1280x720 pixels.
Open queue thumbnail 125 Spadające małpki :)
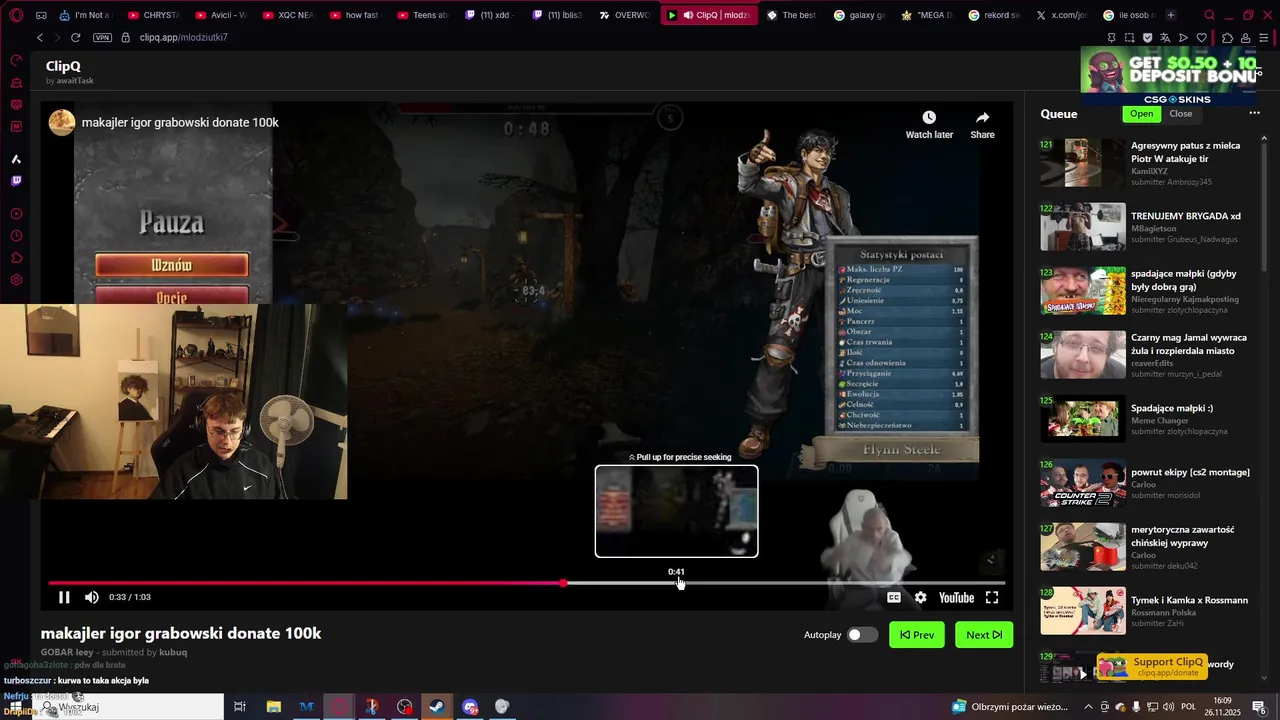point(1083,419)
